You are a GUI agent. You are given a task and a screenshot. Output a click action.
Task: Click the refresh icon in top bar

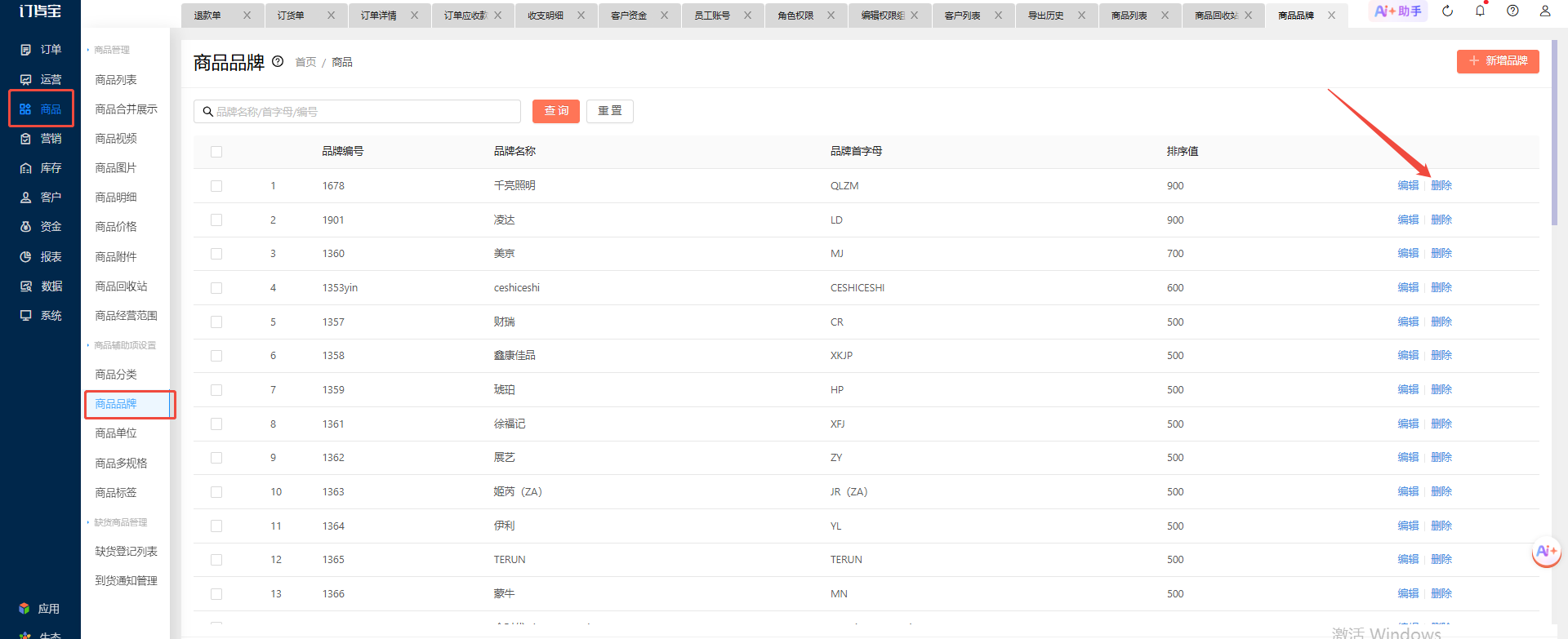click(x=1447, y=11)
